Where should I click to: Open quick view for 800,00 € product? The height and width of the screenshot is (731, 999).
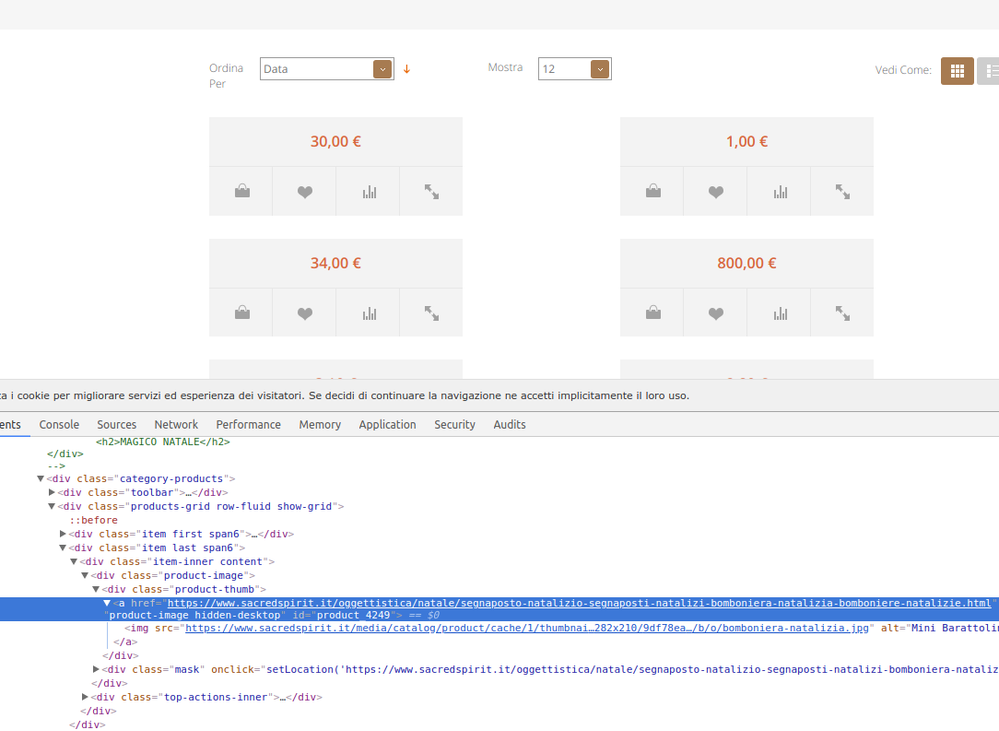point(843,313)
